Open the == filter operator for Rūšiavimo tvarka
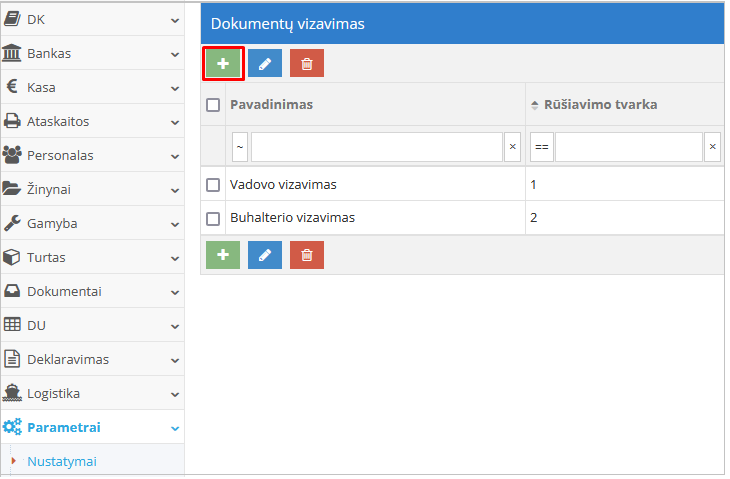 (x=541, y=147)
